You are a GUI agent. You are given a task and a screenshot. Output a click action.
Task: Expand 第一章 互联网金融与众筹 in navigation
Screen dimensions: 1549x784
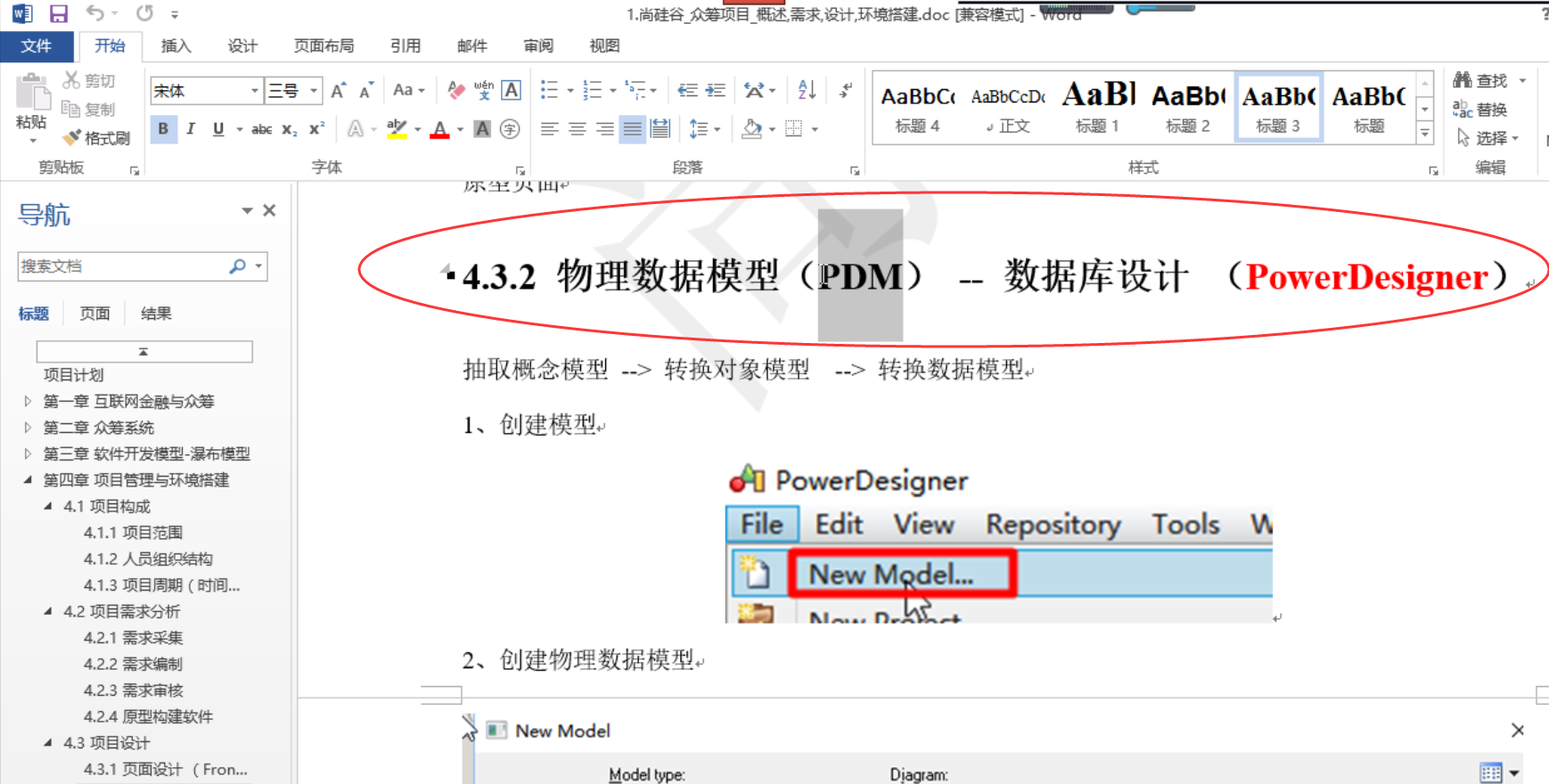tap(28, 402)
